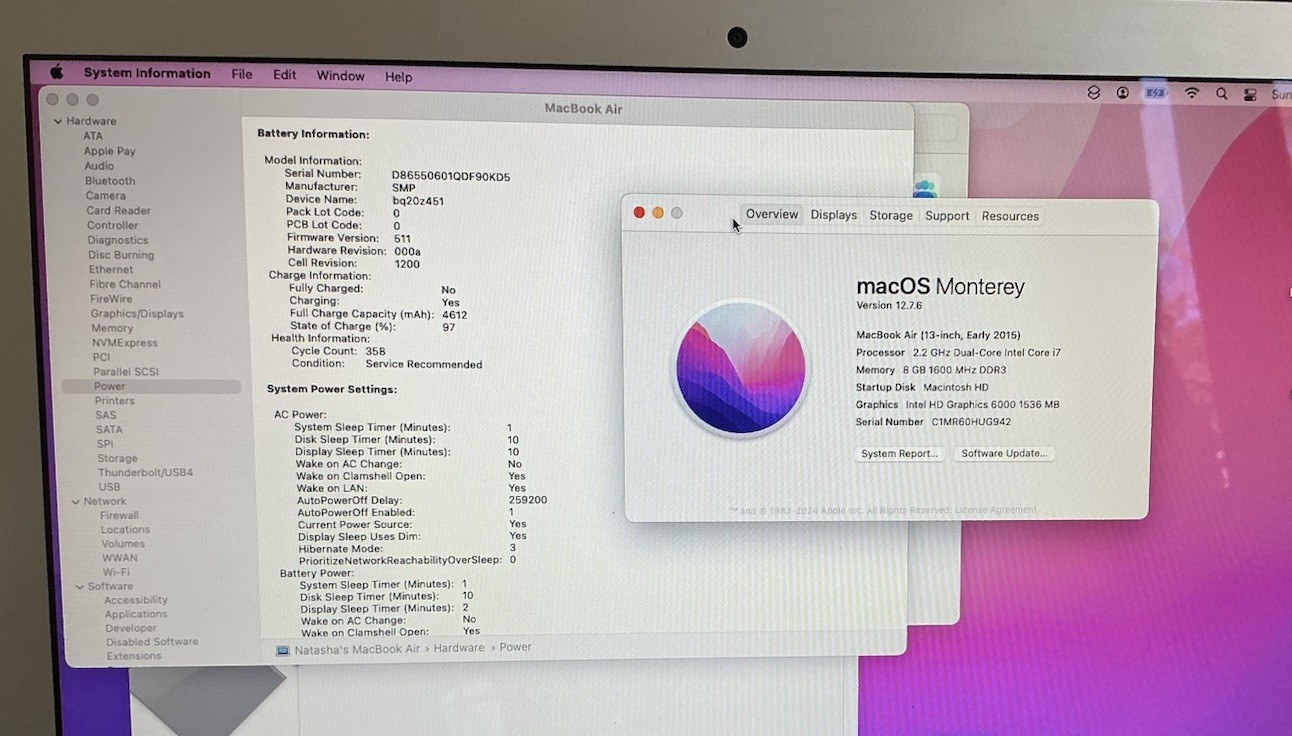Select WWAN under Network
The width and height of the screenshot is (1292, 736).
120,558
